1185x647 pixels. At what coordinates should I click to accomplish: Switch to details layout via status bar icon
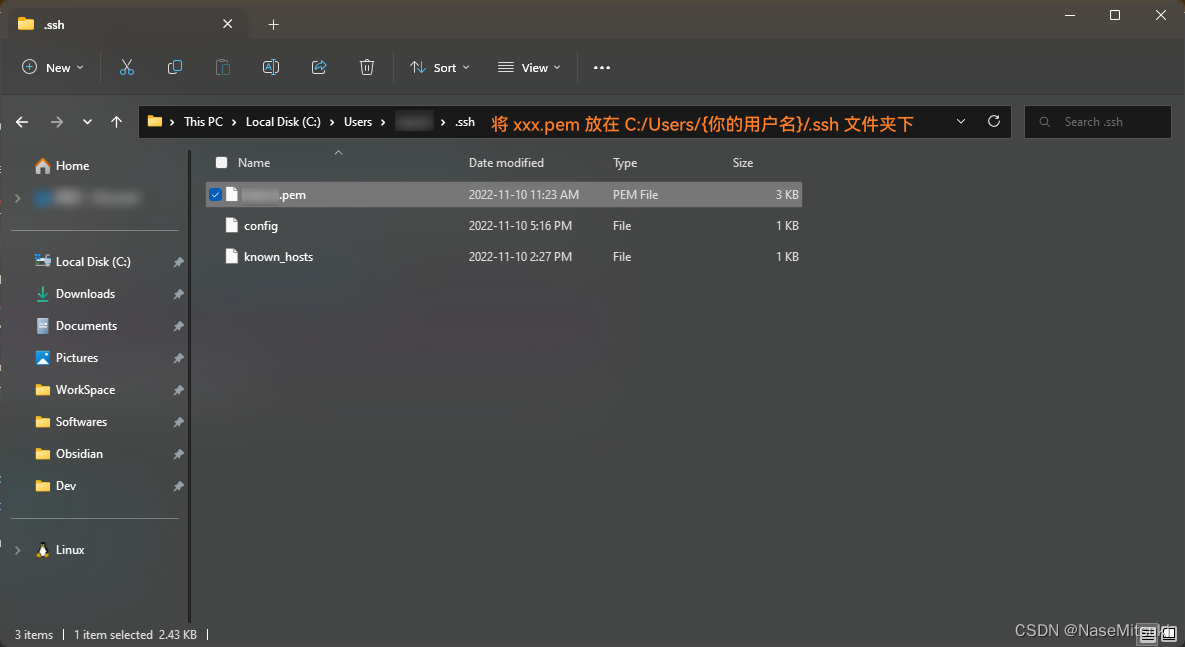pyautogui.click(x=1147, y=634)
